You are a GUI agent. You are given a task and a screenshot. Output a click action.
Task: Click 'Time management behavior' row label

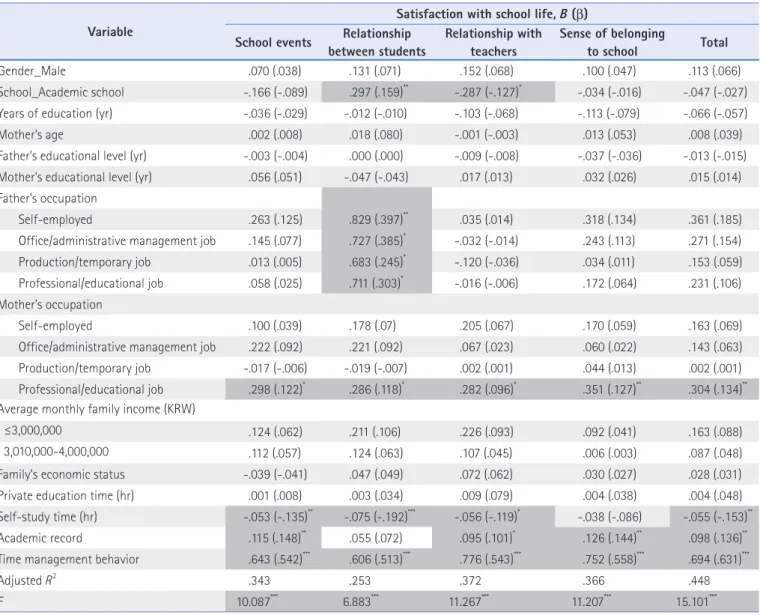pyautogui.click(x=69, y=559)
